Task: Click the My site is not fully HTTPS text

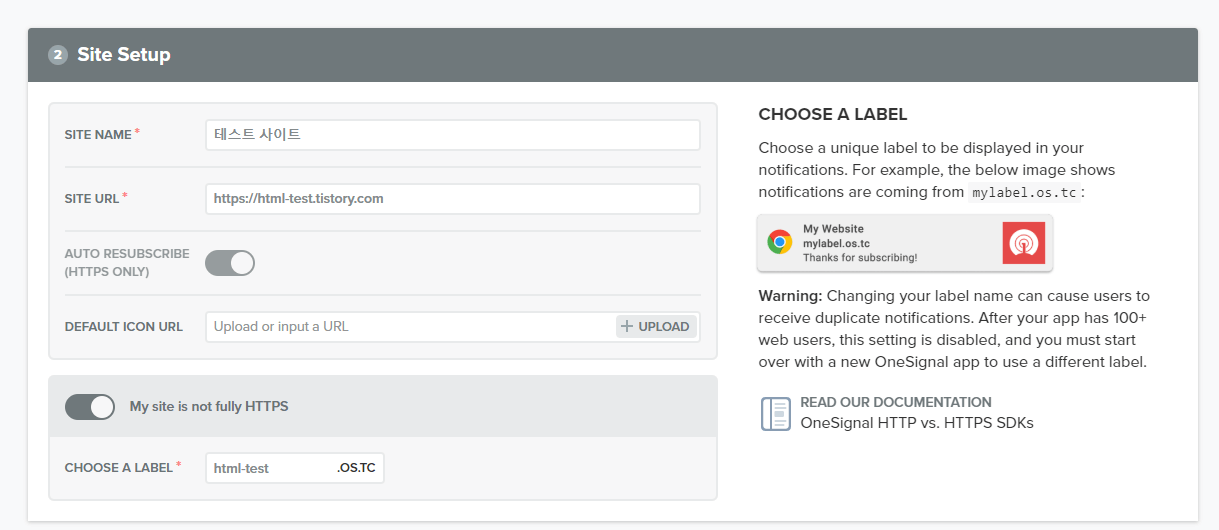Action: (209, 407)
